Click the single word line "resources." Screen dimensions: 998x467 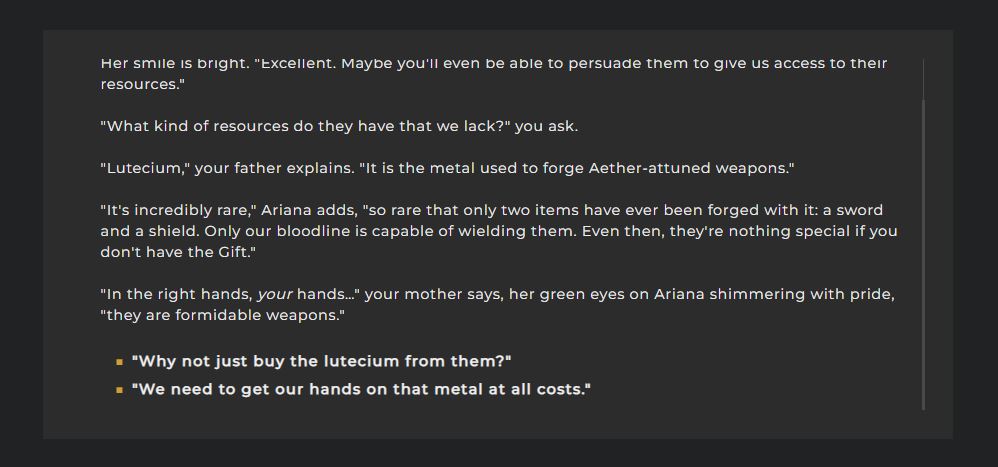143,84
